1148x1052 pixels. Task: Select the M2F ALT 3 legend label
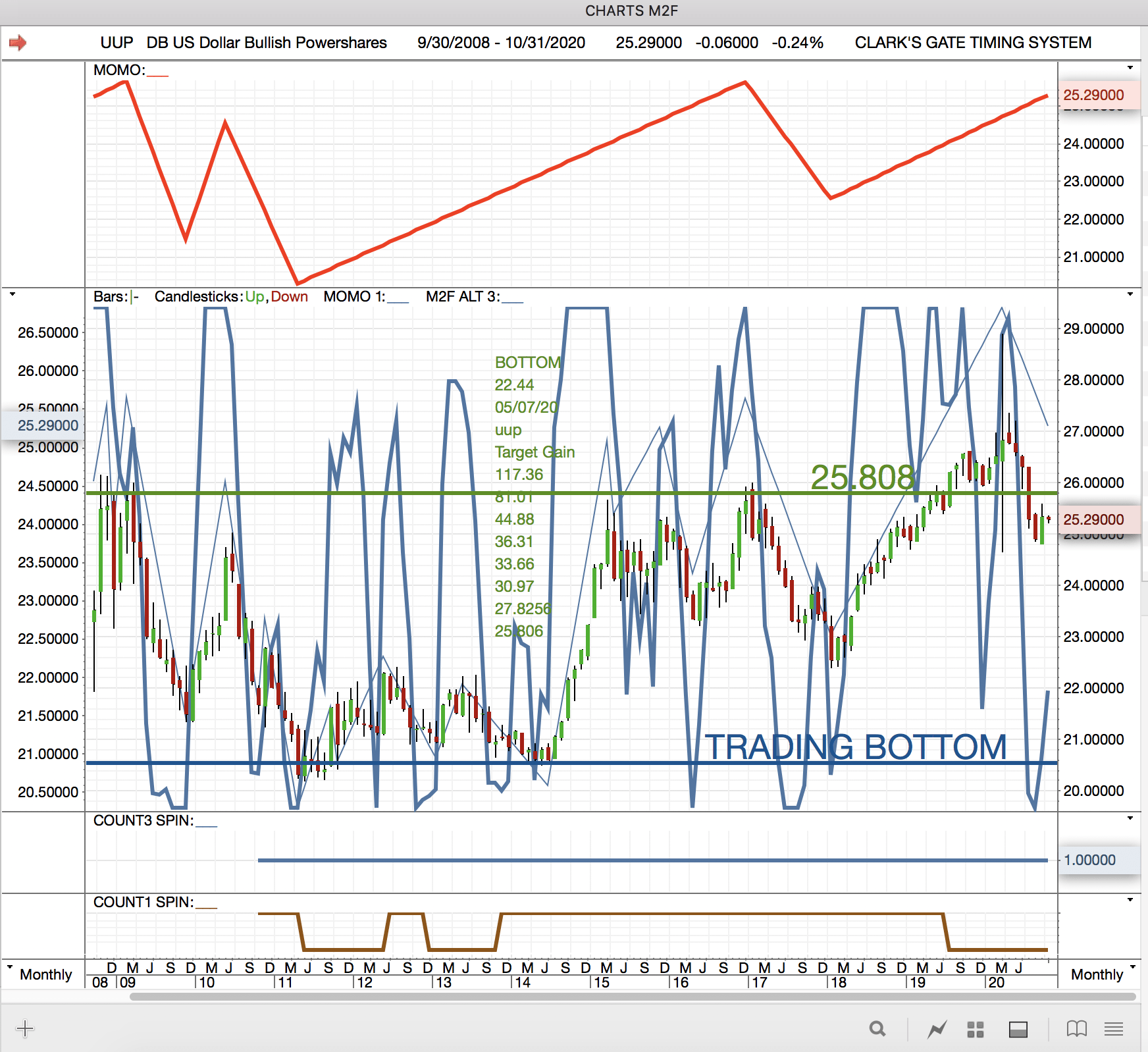475,297
